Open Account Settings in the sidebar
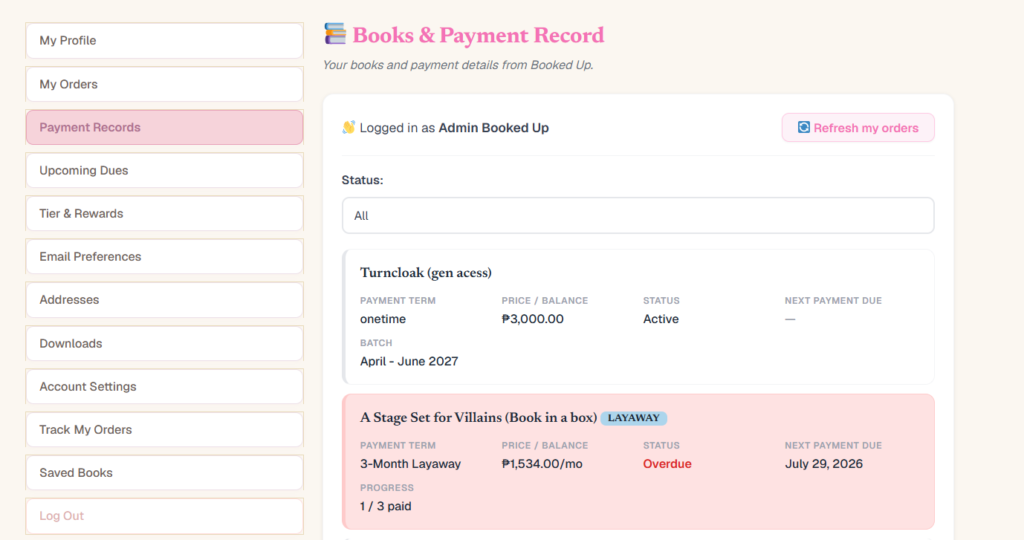1024x540 pixels. coord(165,387)
